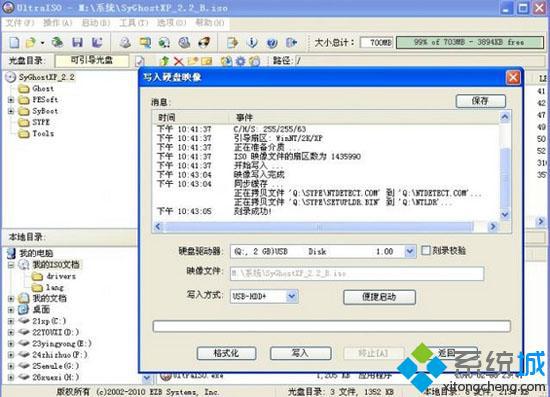550x397 pixels.
Task: Expand the SyBoot folder node
Action: pos(11,111)
